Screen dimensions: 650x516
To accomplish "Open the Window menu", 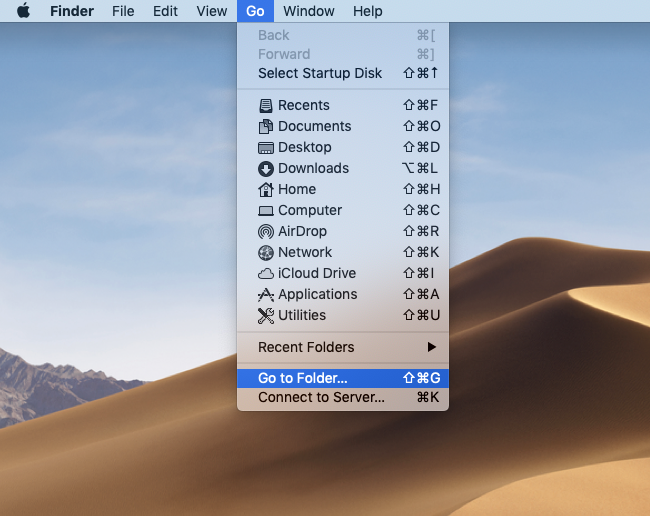I will tap(309, 11).
